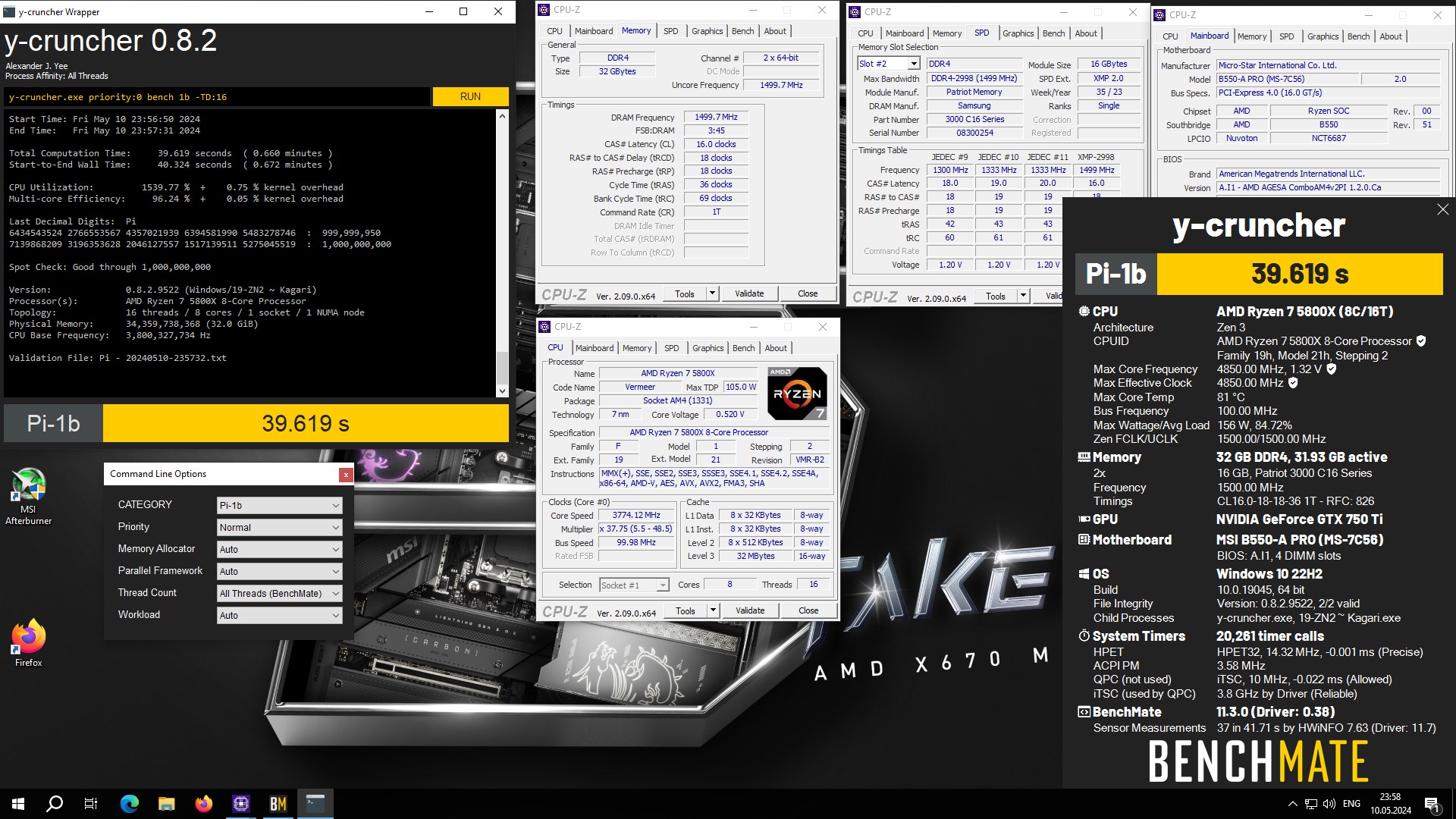Close the BenchMate result overlay
Screen dimensions: 1456x819
(x=1442, y=209)
